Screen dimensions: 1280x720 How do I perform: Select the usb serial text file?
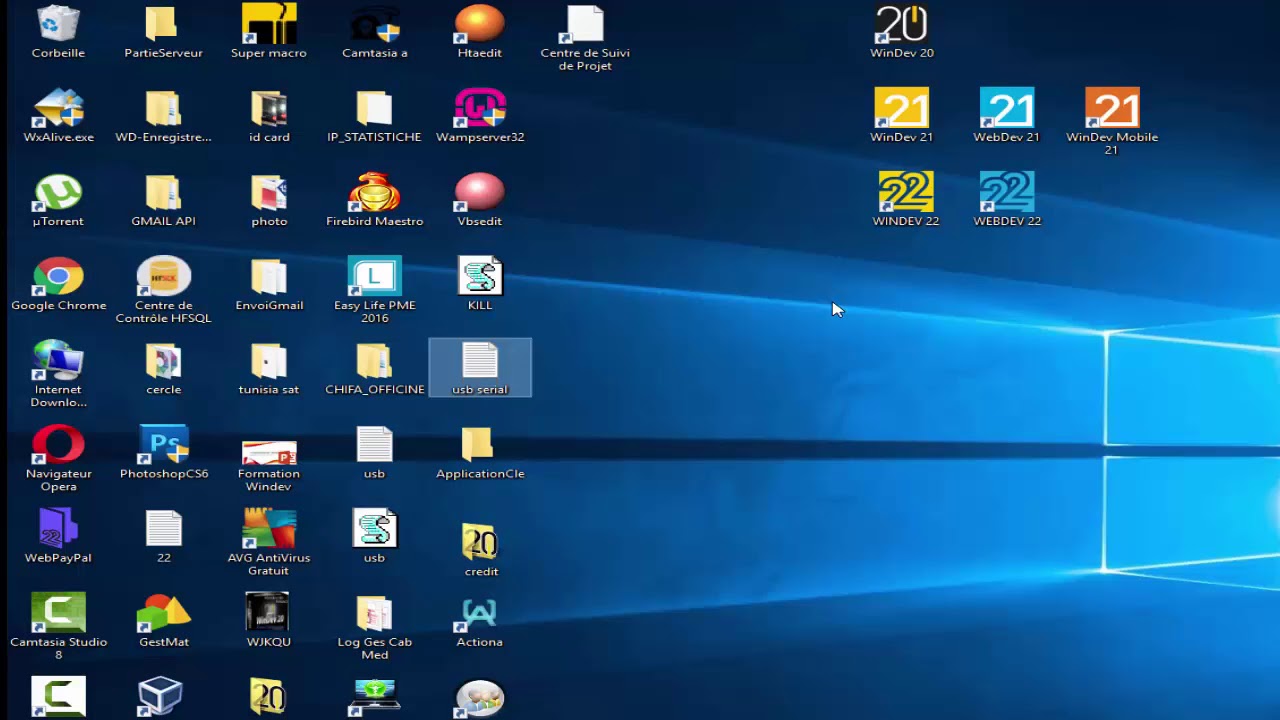(x=480, y=368)
